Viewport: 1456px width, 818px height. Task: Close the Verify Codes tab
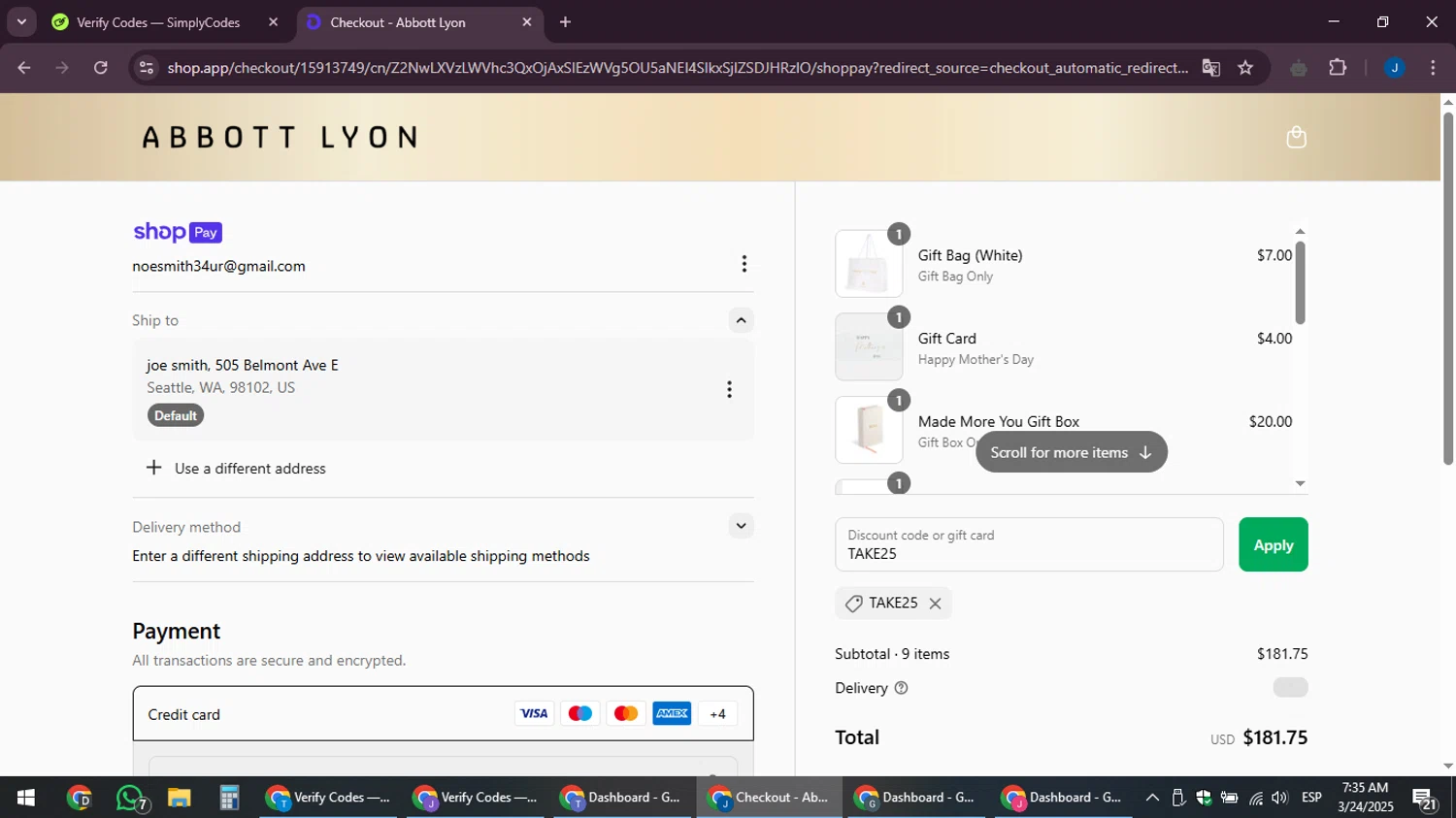tap(273, 22)
